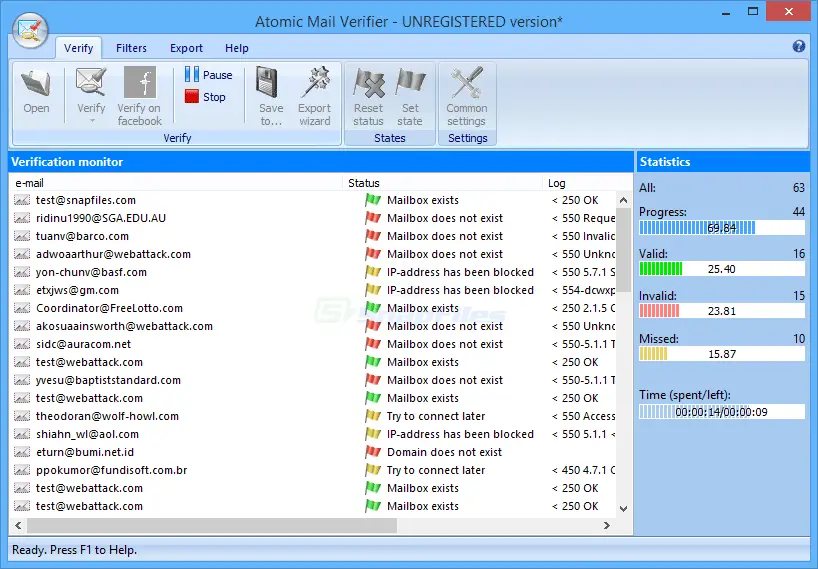
Task: Select adwoaarthur@webattack.com email
Action: 113,254
